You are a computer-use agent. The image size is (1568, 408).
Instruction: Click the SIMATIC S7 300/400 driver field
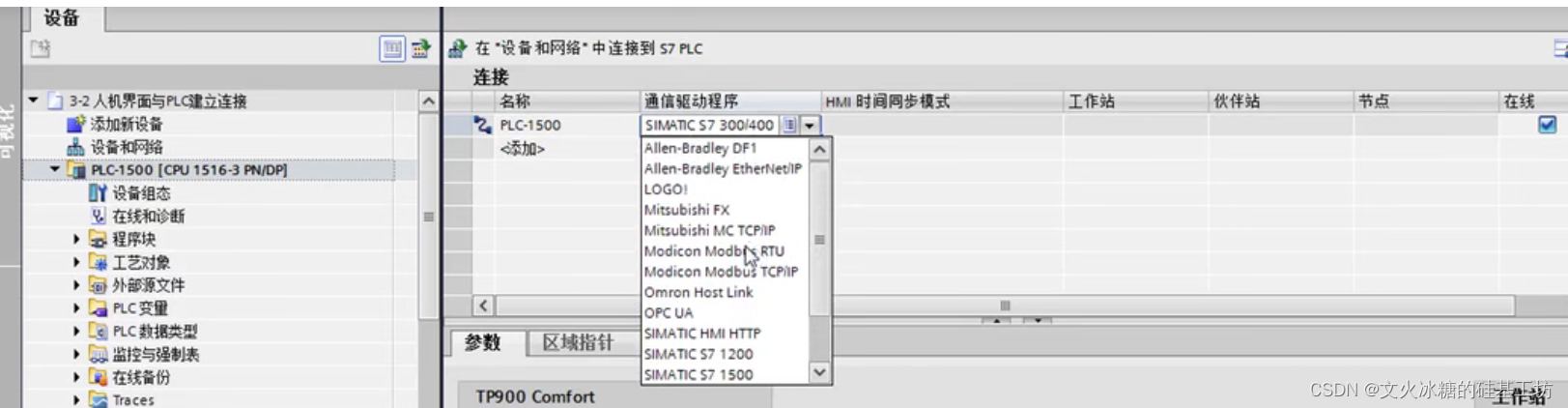click(710, 125)
